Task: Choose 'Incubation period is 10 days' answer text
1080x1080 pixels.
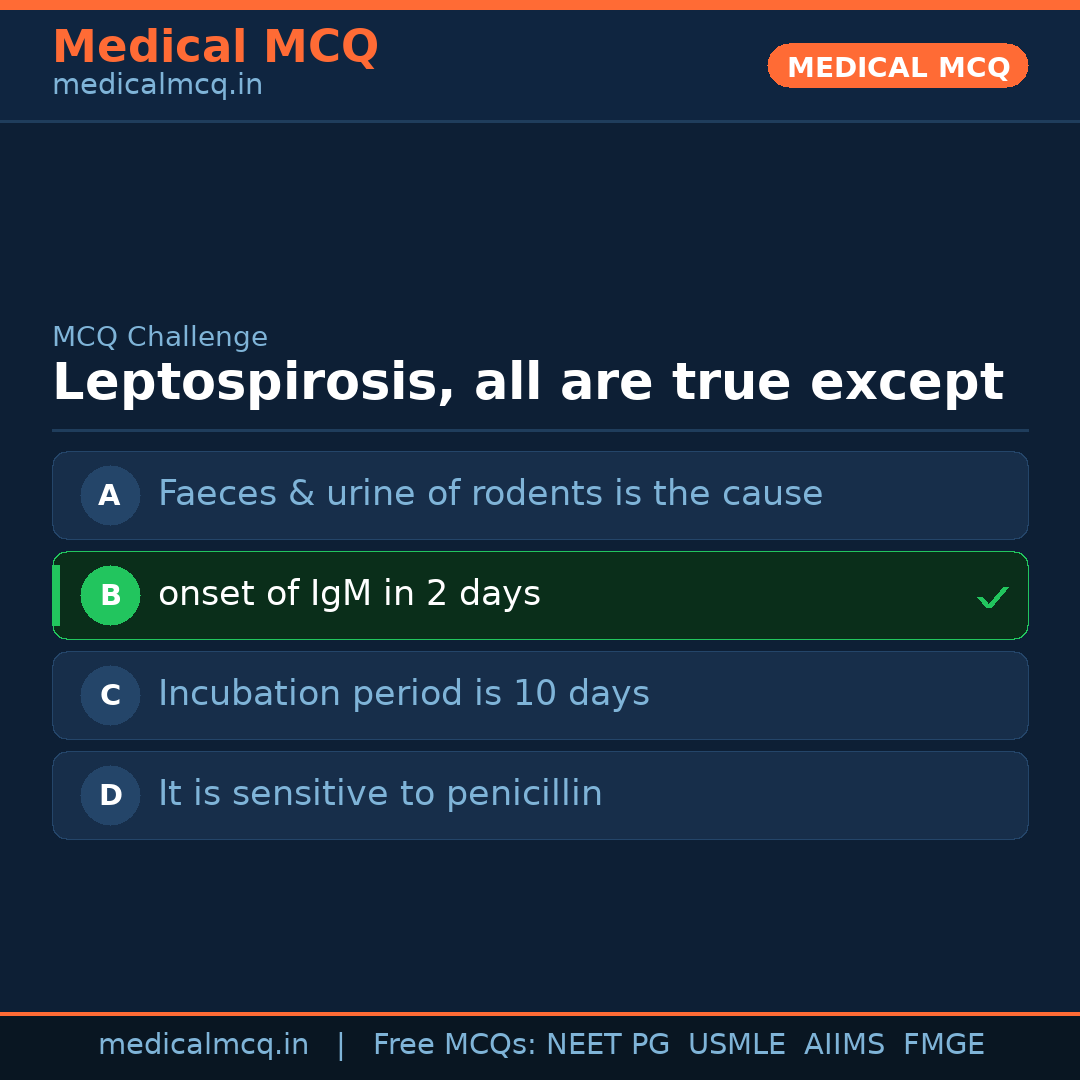Action: [x=403, y=694]
